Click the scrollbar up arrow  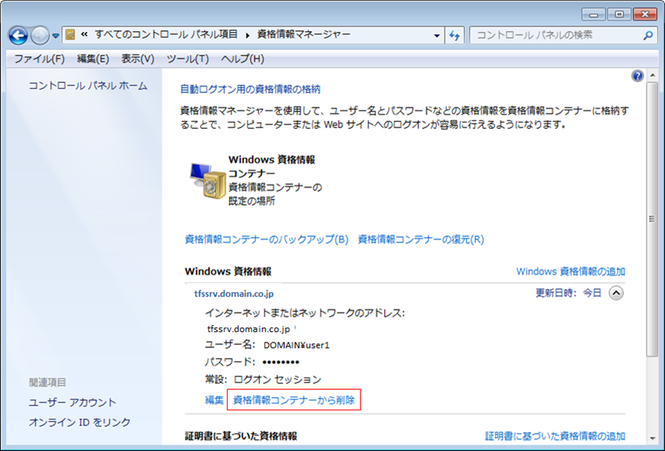pyautogui.click(x=652, y=76)
